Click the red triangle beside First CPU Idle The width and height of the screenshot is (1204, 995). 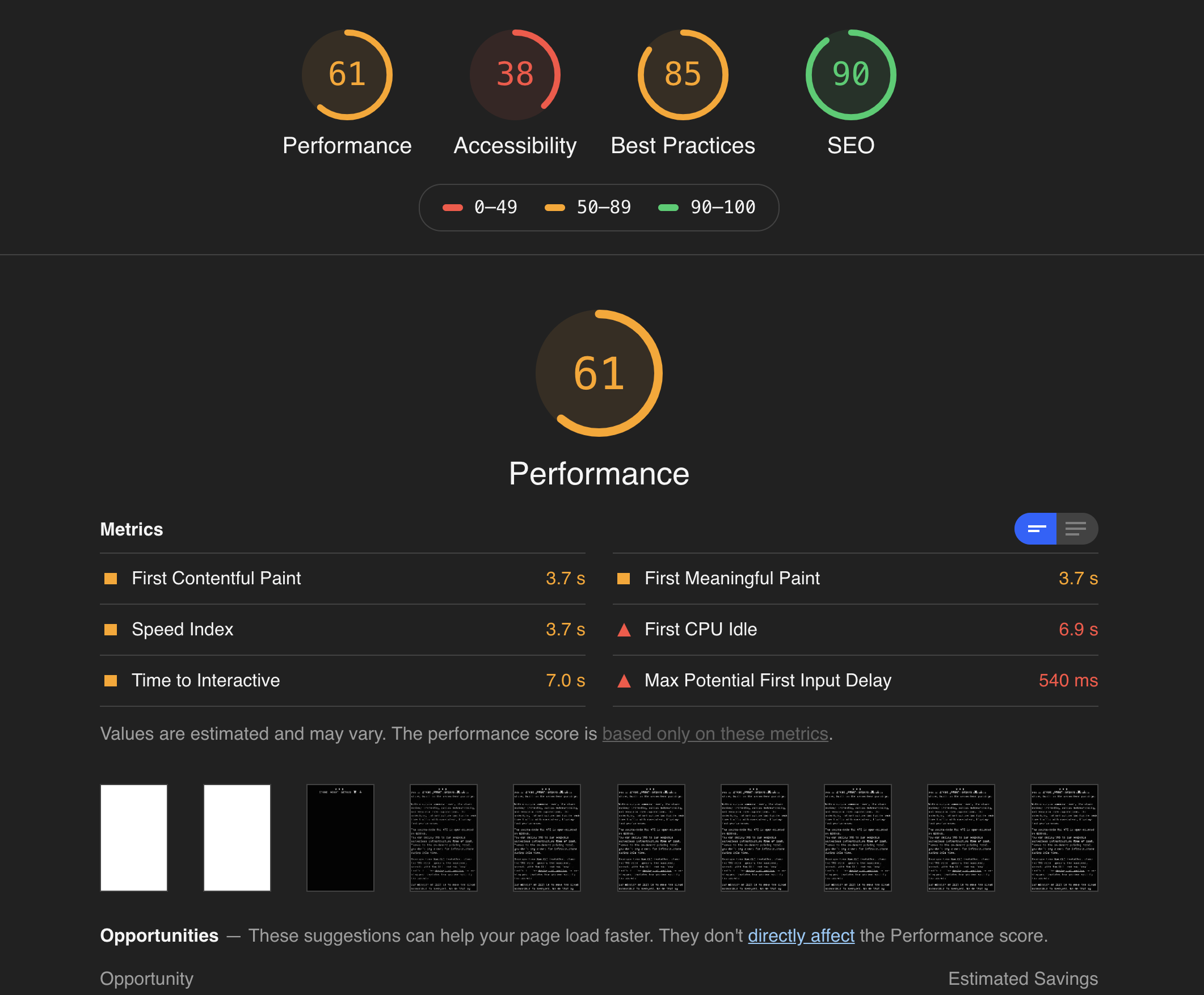(x=622, y=629)
